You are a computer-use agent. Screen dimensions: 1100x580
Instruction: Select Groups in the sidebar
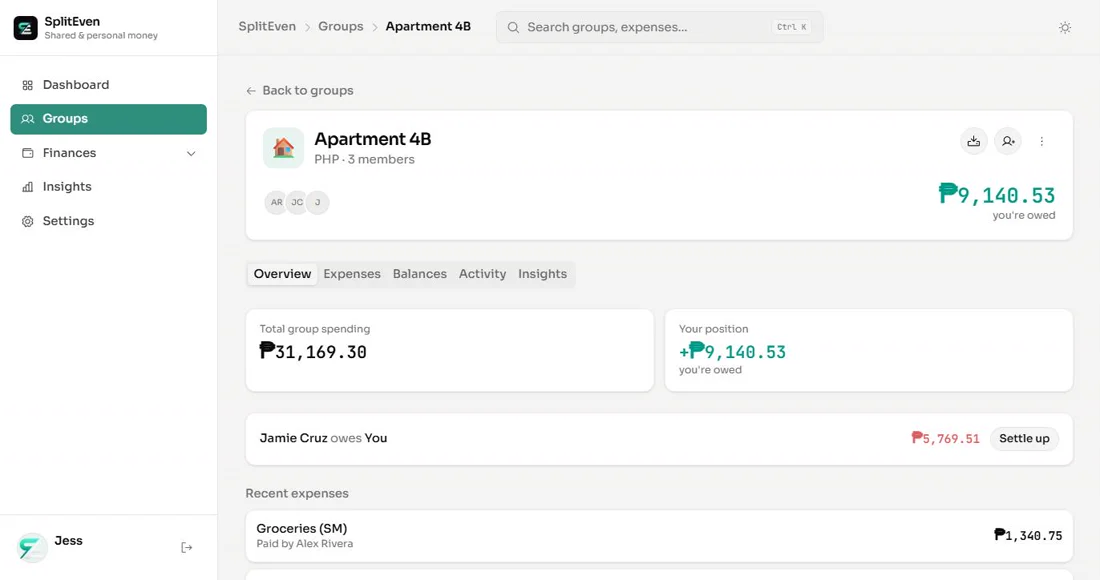coord(108,119)
